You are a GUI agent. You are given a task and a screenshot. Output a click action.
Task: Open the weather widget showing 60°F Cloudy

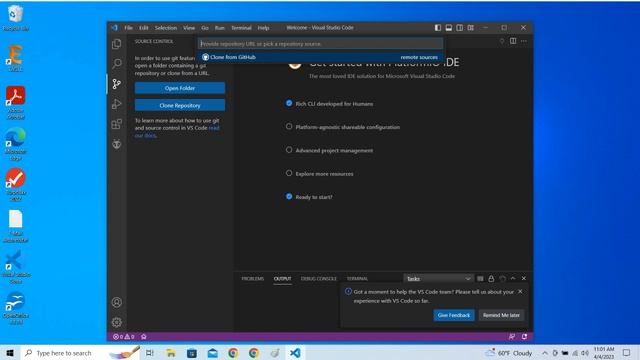[509, 353]
